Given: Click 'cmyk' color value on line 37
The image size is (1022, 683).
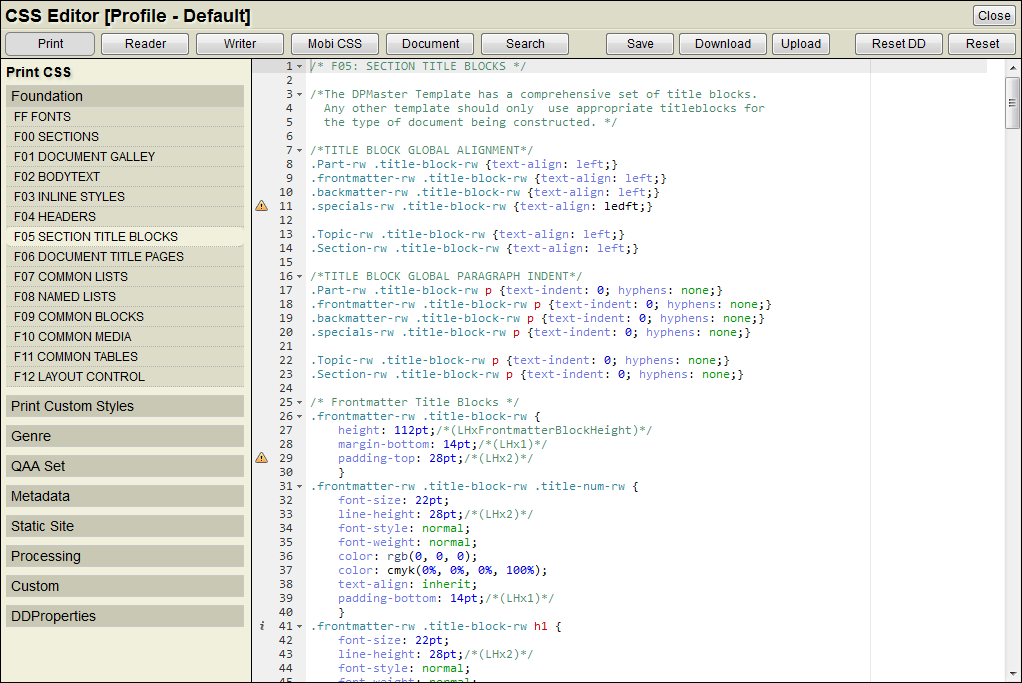Looking at the screenshot, I should point(401,570).
